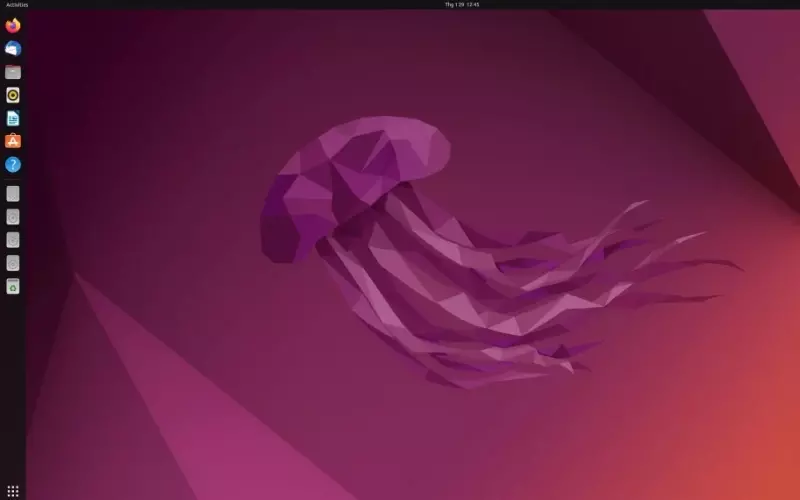The height and width of the screenshot is (500, 800).
Task: Open the disc drive icon just above Trash
Action: (x=13, y=263)
